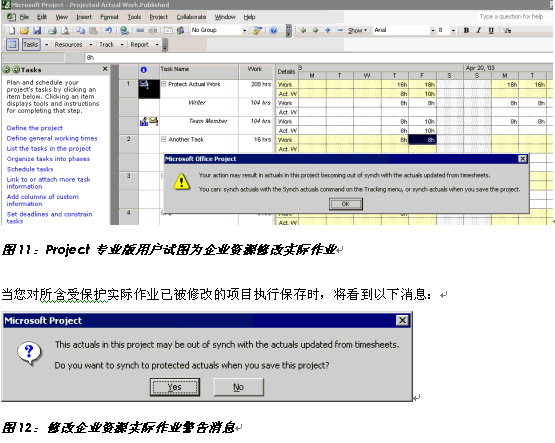Save the project with the floppy icon
This screenshot has width=555, height=443.
pyautogui.click(x=37, y=30)
